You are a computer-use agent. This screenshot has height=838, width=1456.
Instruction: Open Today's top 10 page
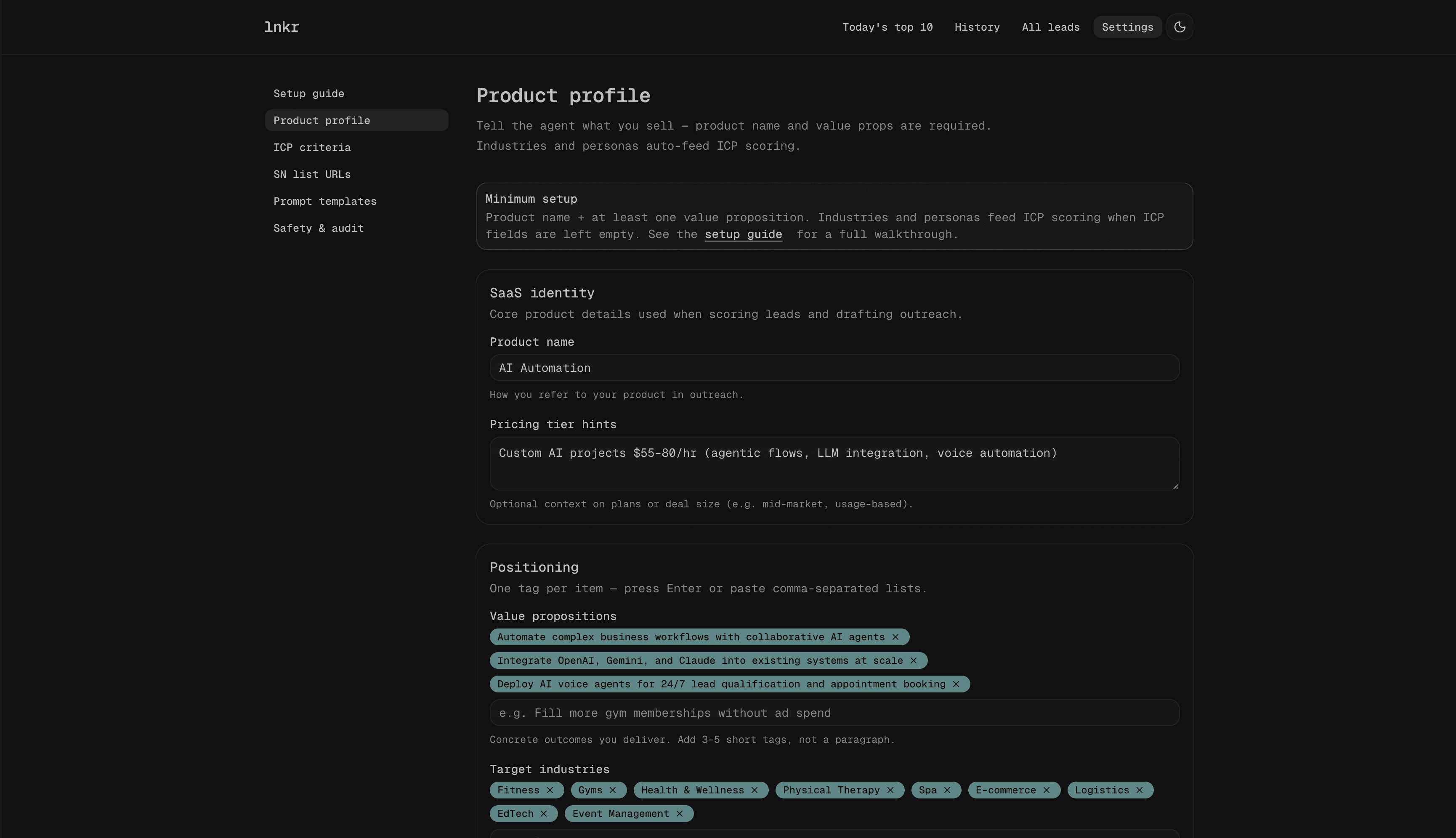pyautogui.click(x=887, y=27)
